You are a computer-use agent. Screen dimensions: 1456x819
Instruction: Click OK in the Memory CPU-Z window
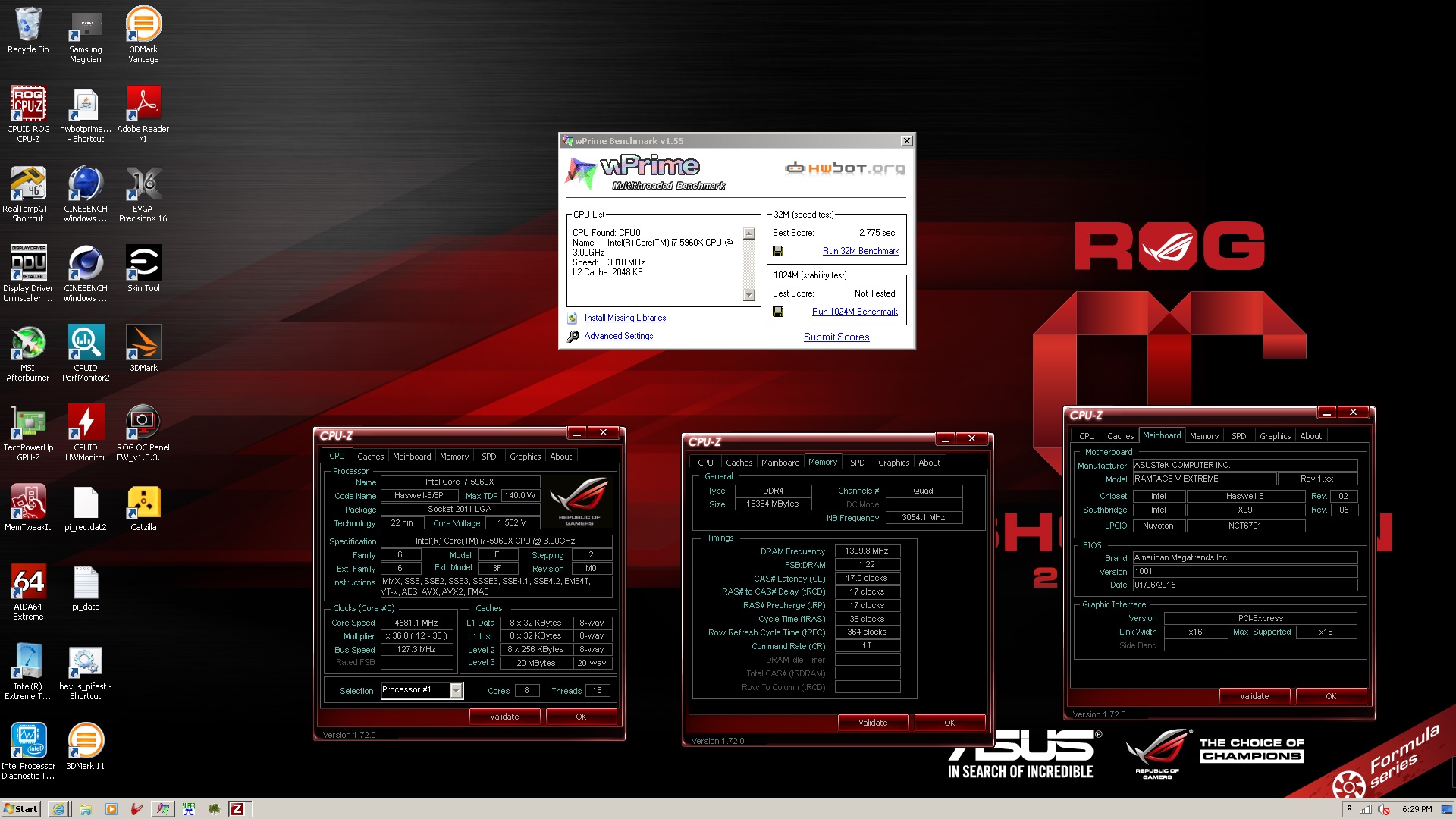coord(949,723)
